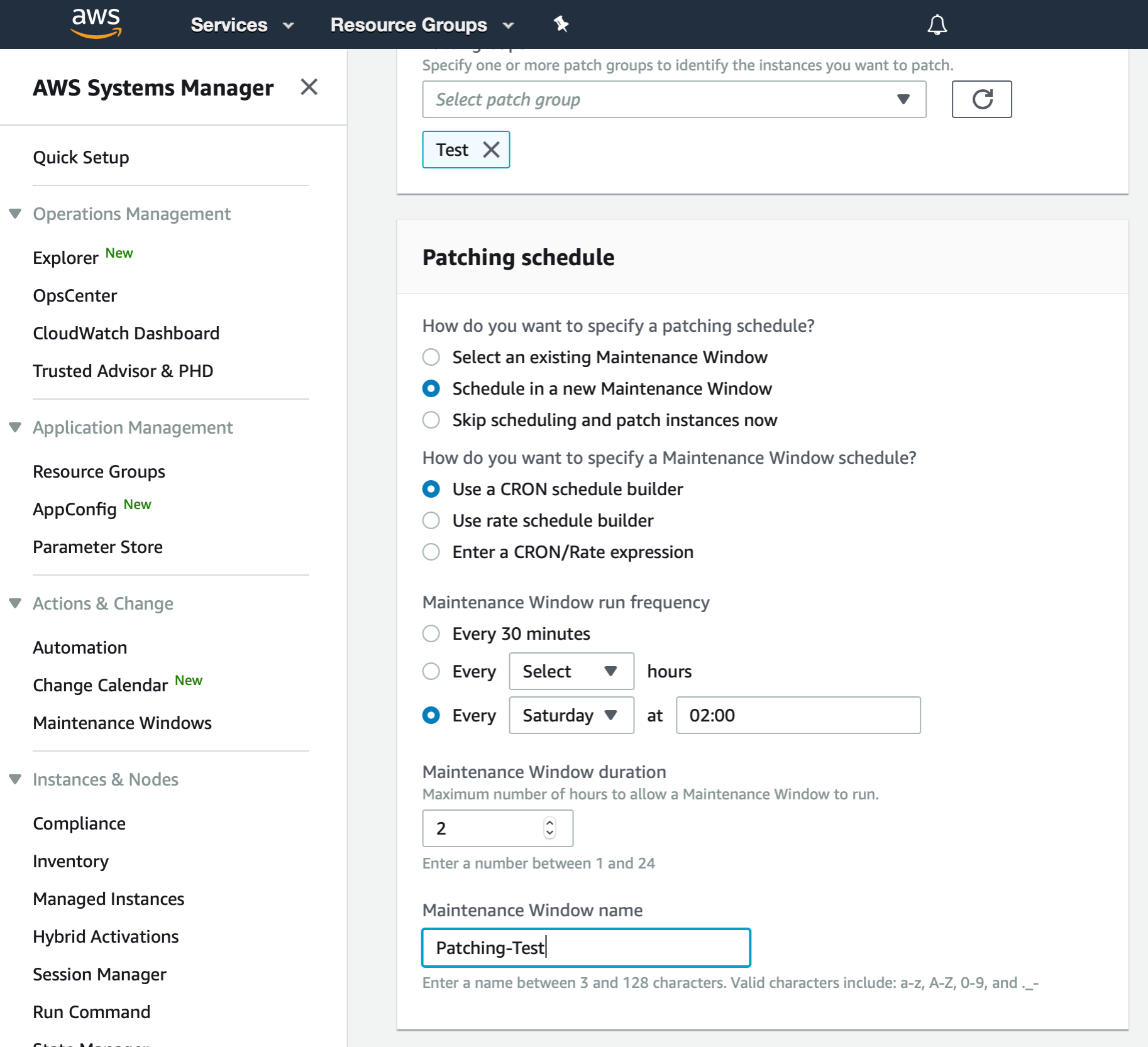Choose Skip scheduling and patch instances now
Image resolution: width=1148 pixels, height=1047 pixels.
coord(431,420)
